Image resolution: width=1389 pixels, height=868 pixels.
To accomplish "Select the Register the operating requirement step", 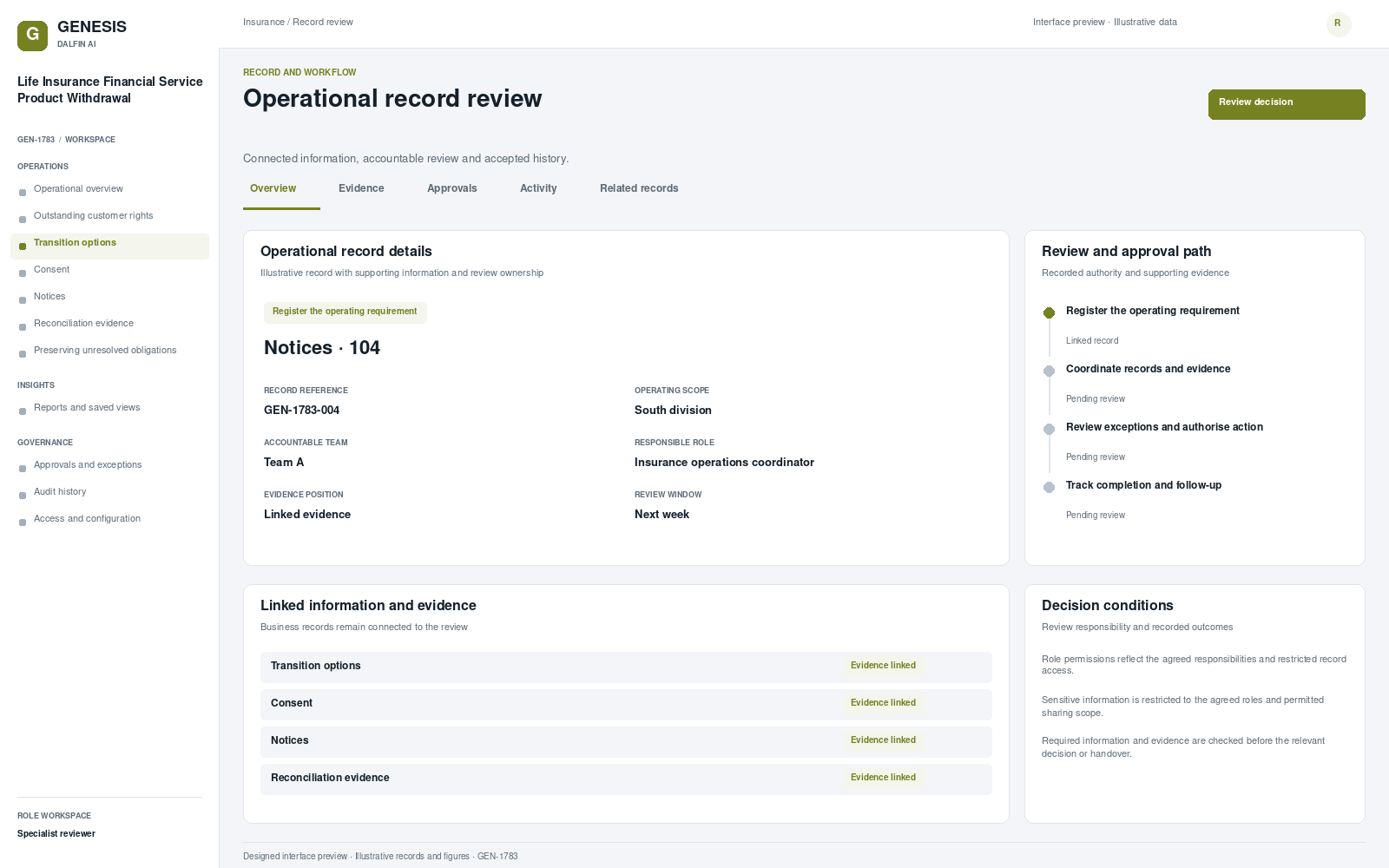I will pyautogui.click(x=1152, y=311).
